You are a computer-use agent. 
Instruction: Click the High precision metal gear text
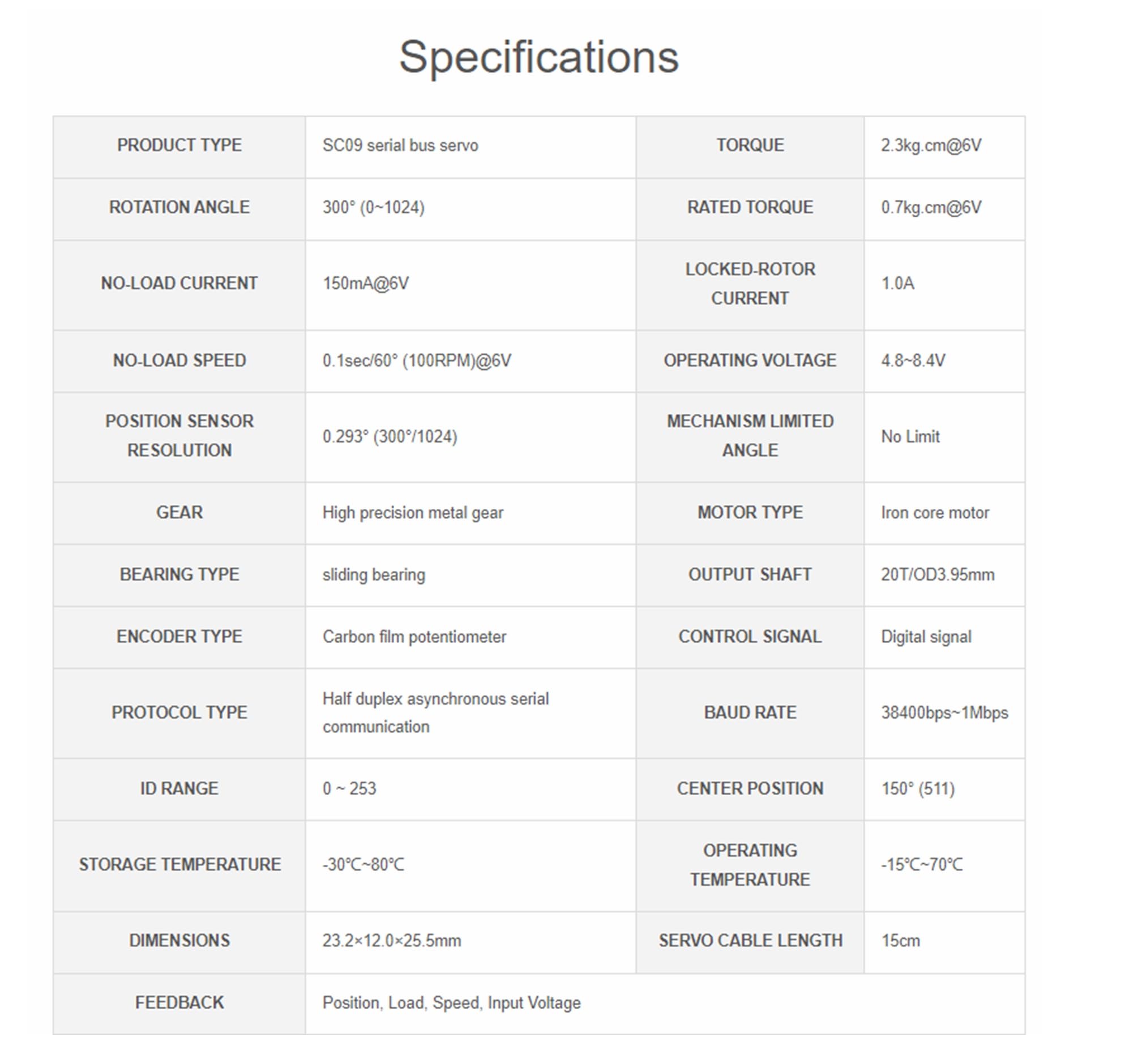point(412,513)
